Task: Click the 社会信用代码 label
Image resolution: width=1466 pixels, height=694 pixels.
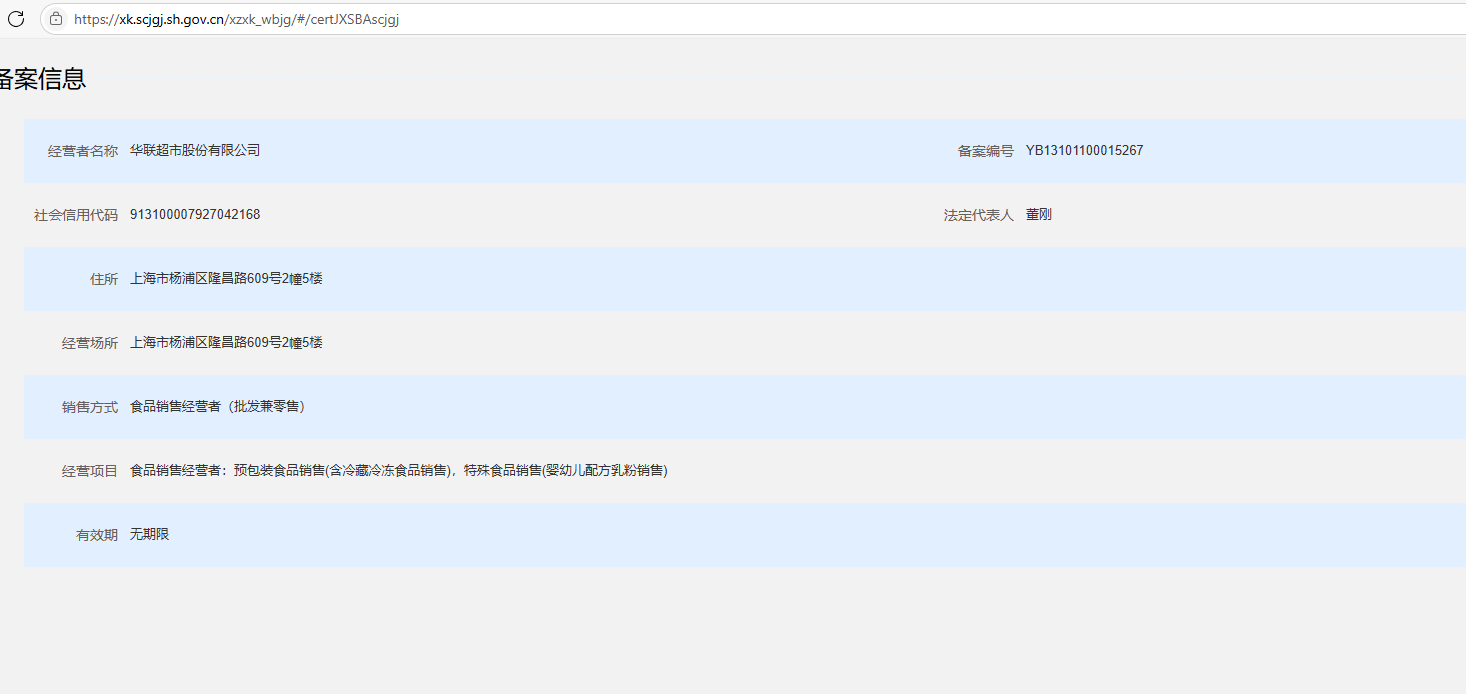Action: (x=76, y=215)
